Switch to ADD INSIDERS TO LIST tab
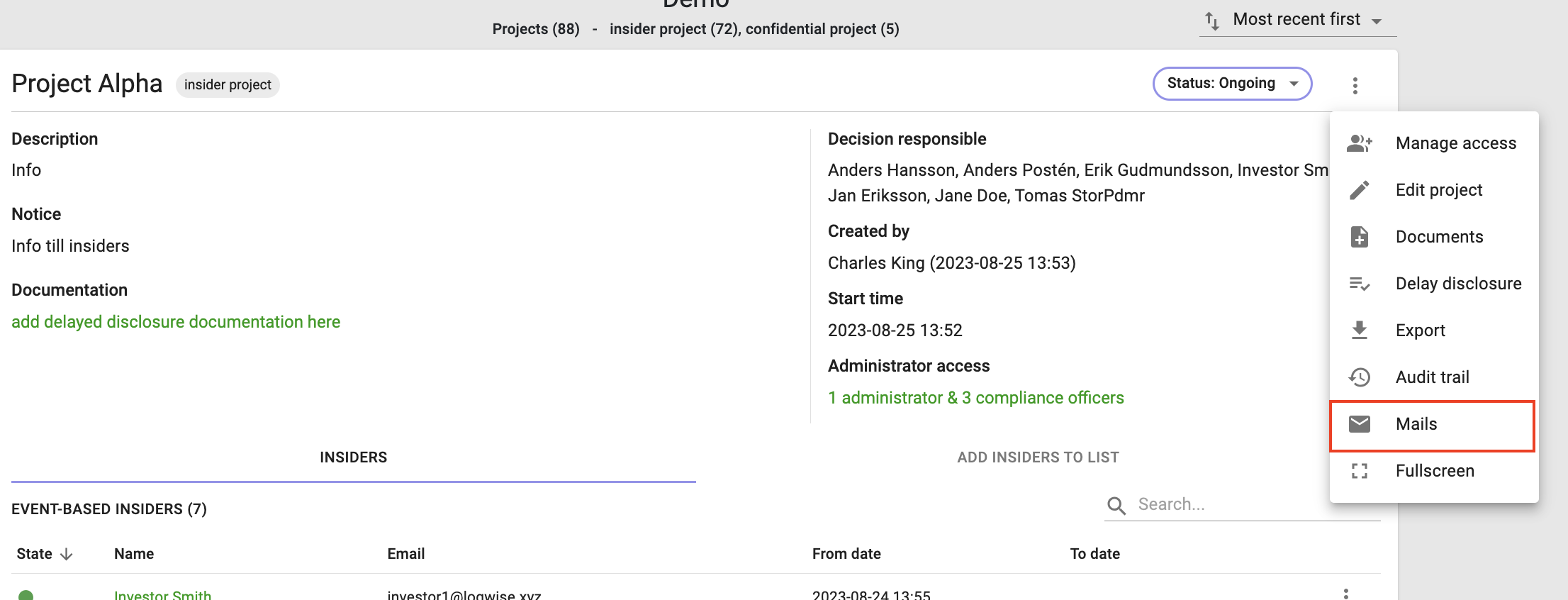The height and width of the screenshot is (600, 1568). point(1038,457)
